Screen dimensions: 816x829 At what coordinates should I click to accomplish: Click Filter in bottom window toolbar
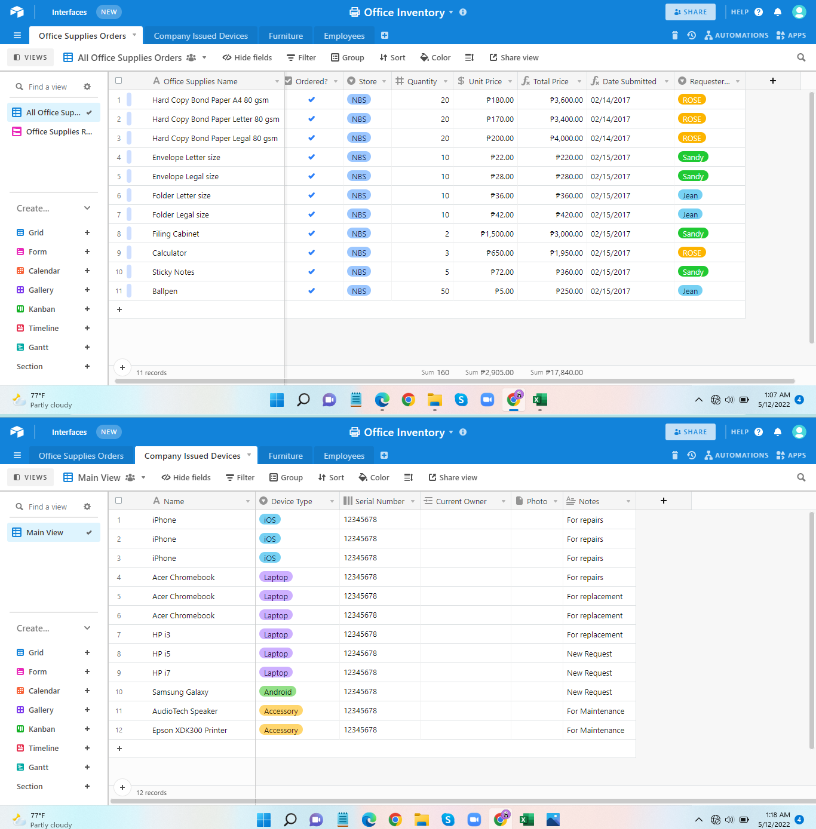pyautogui.click(x=240, y=477)
